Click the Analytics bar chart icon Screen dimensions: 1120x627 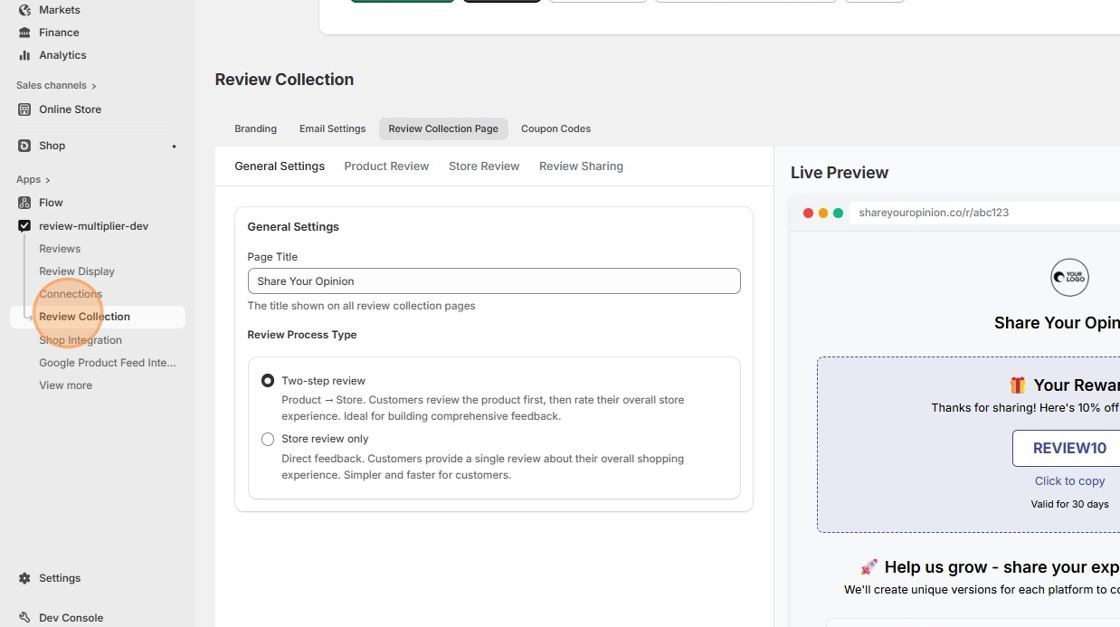(x=25, y=56)
